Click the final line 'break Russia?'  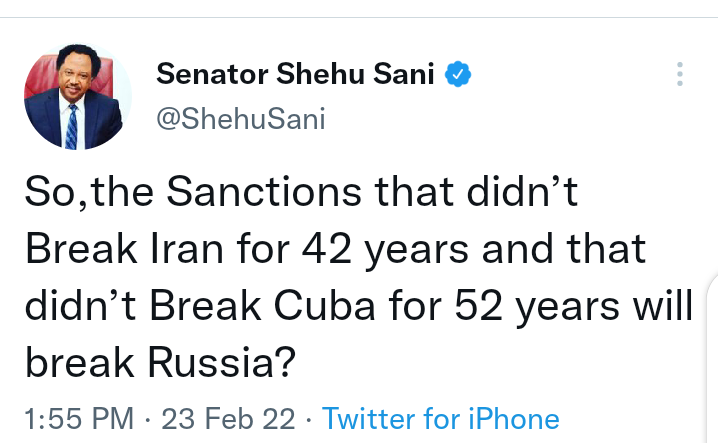(159, 362)
